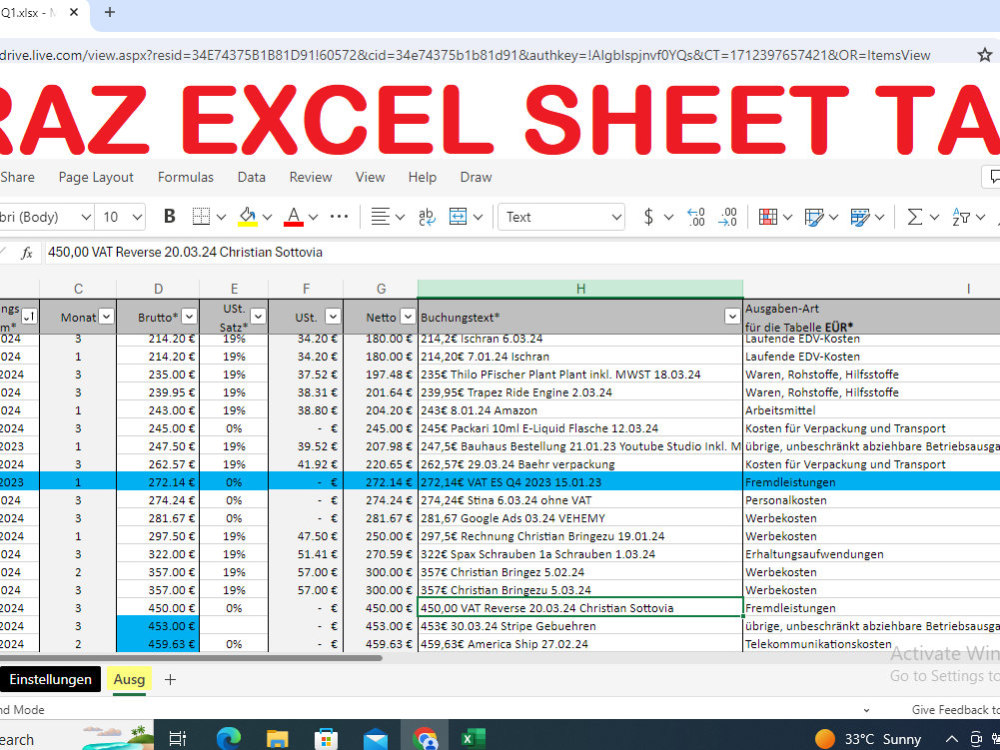
Task: Click currency format dollar icon
Action: (649, 217)
